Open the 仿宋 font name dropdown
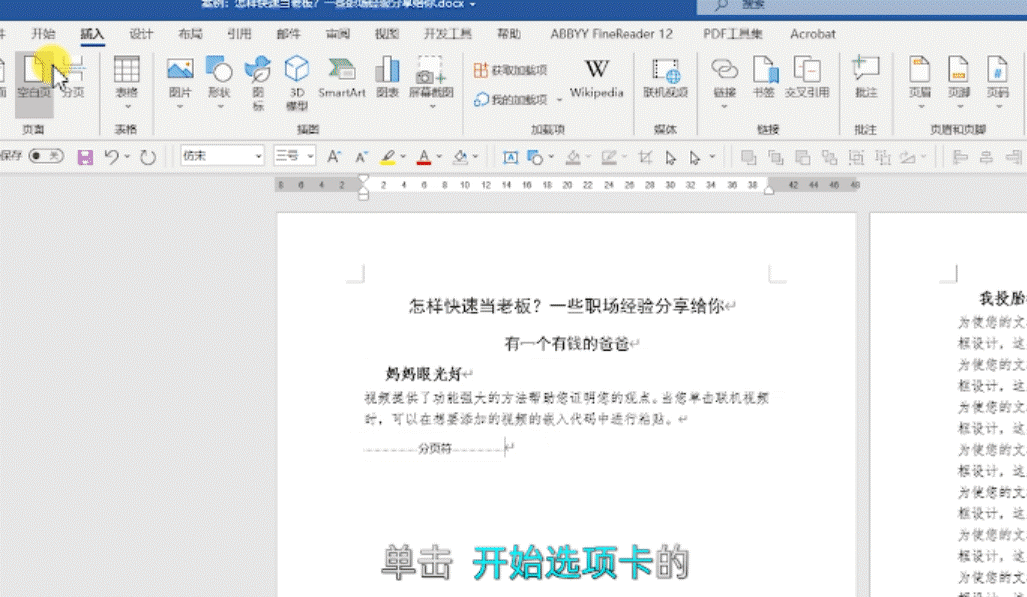The height and width of the screenshot is (597, 1027). tap(221, 156)
